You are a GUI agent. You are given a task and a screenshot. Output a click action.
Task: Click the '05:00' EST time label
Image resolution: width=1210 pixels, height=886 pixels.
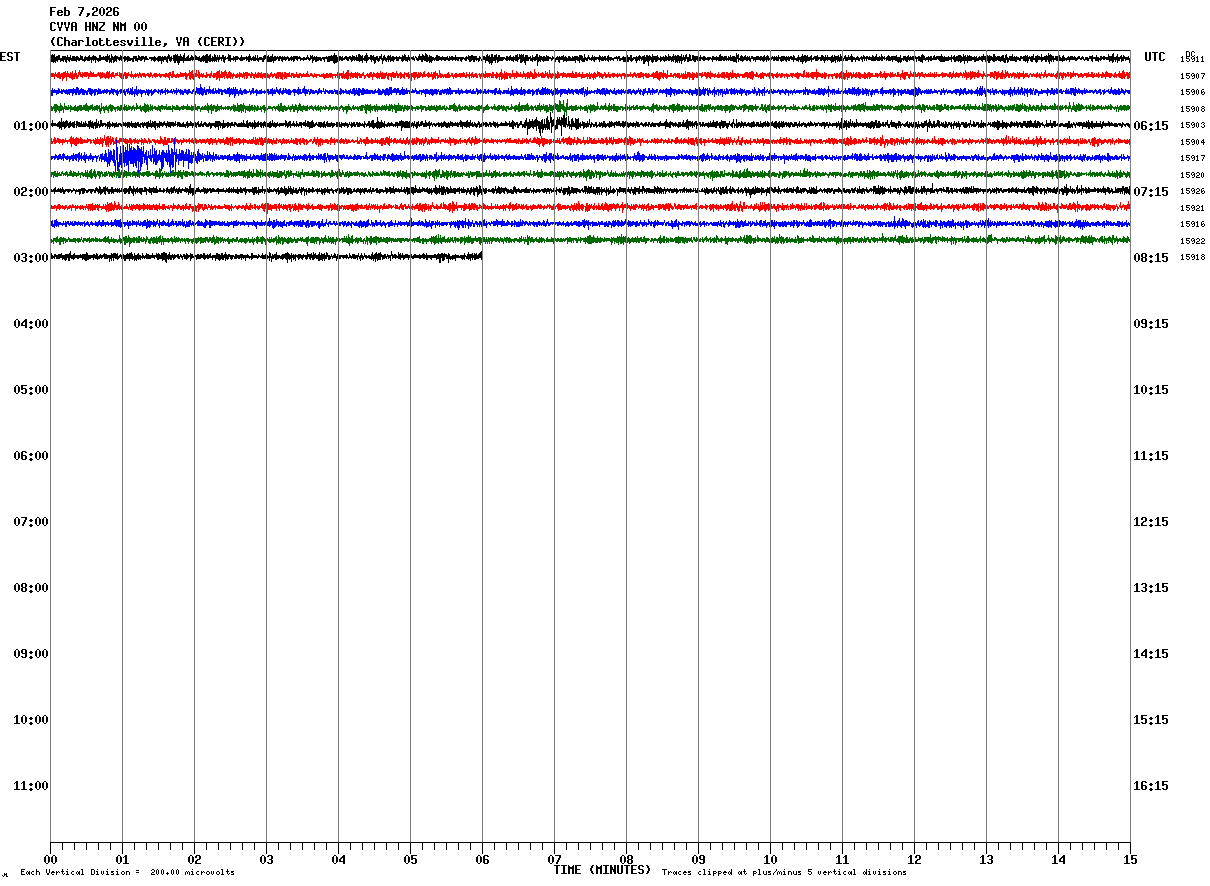(x=31, y=390)
